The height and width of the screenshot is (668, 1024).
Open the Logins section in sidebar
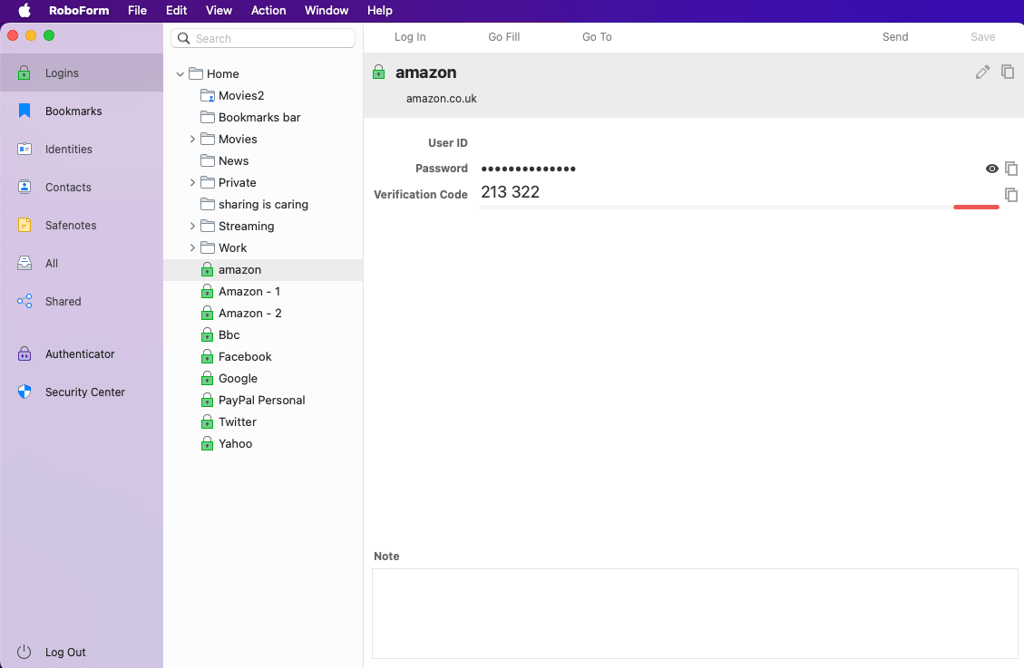pyautogui.click(x=81, y=72)
